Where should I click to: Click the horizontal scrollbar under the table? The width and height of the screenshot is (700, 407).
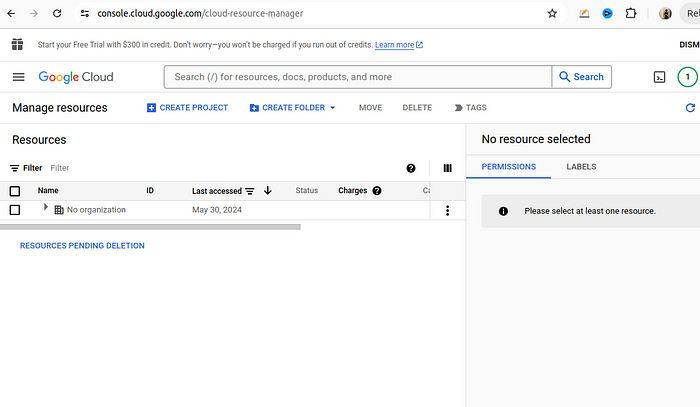pyautogui.click(x=150, y=227)
